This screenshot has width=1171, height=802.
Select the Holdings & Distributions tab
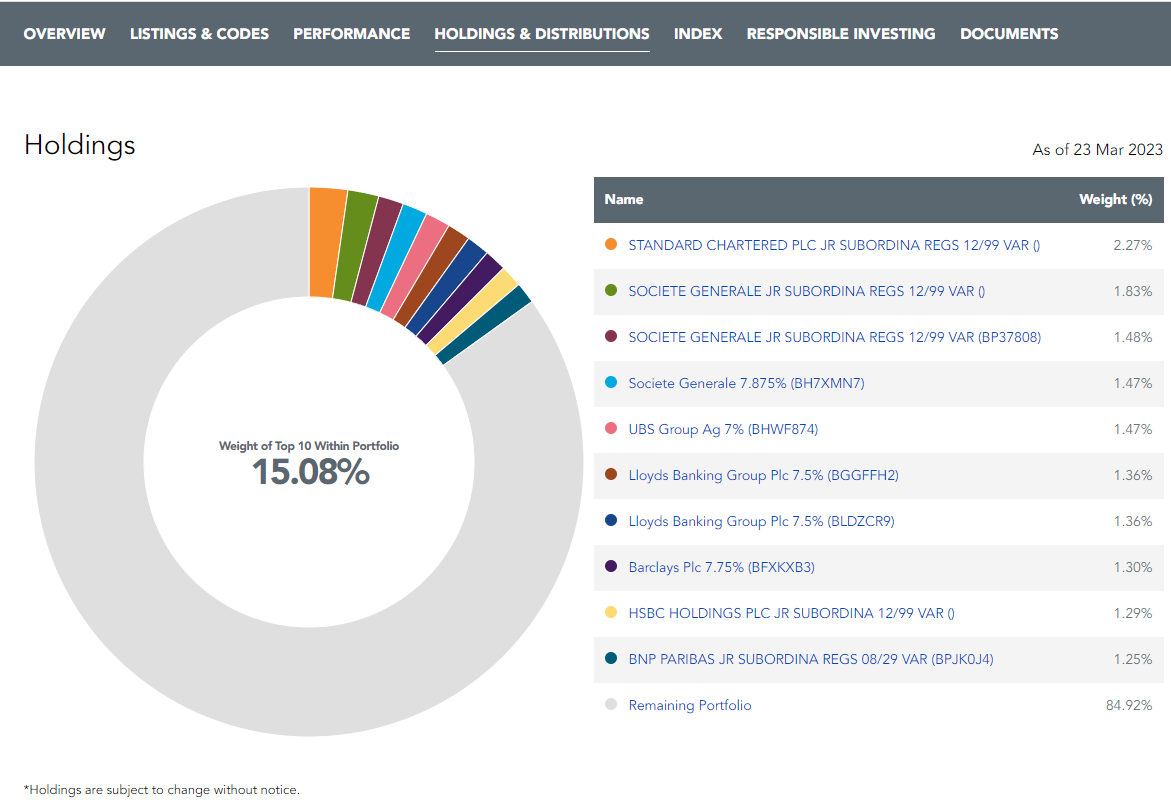pyautogui.click(x=541, y=34)
